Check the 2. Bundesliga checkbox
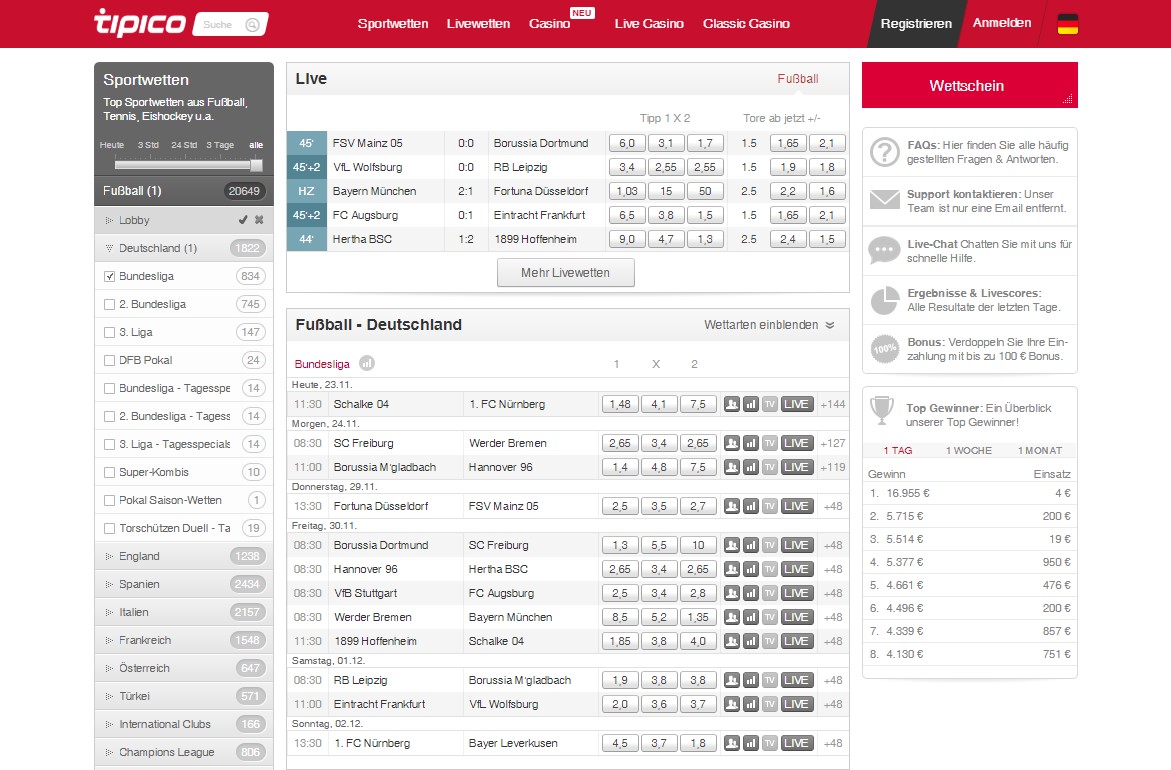1171x770 pixels. (x=110, y=304)
